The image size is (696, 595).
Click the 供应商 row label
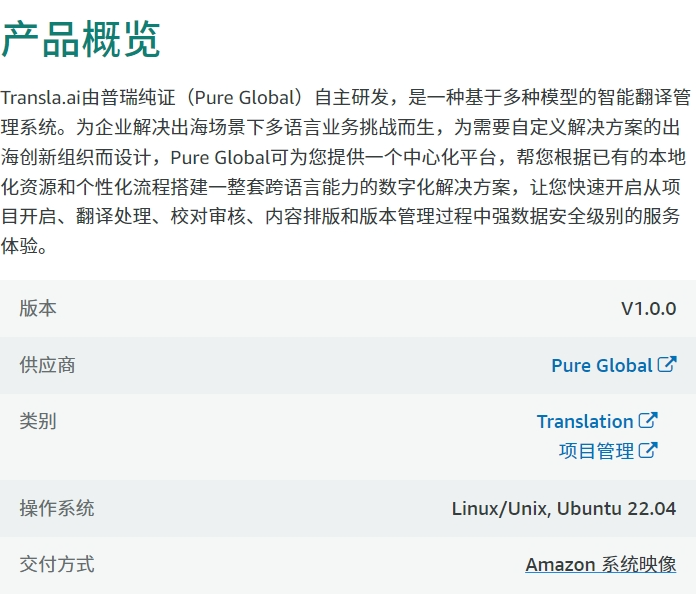tap(47, 365)
